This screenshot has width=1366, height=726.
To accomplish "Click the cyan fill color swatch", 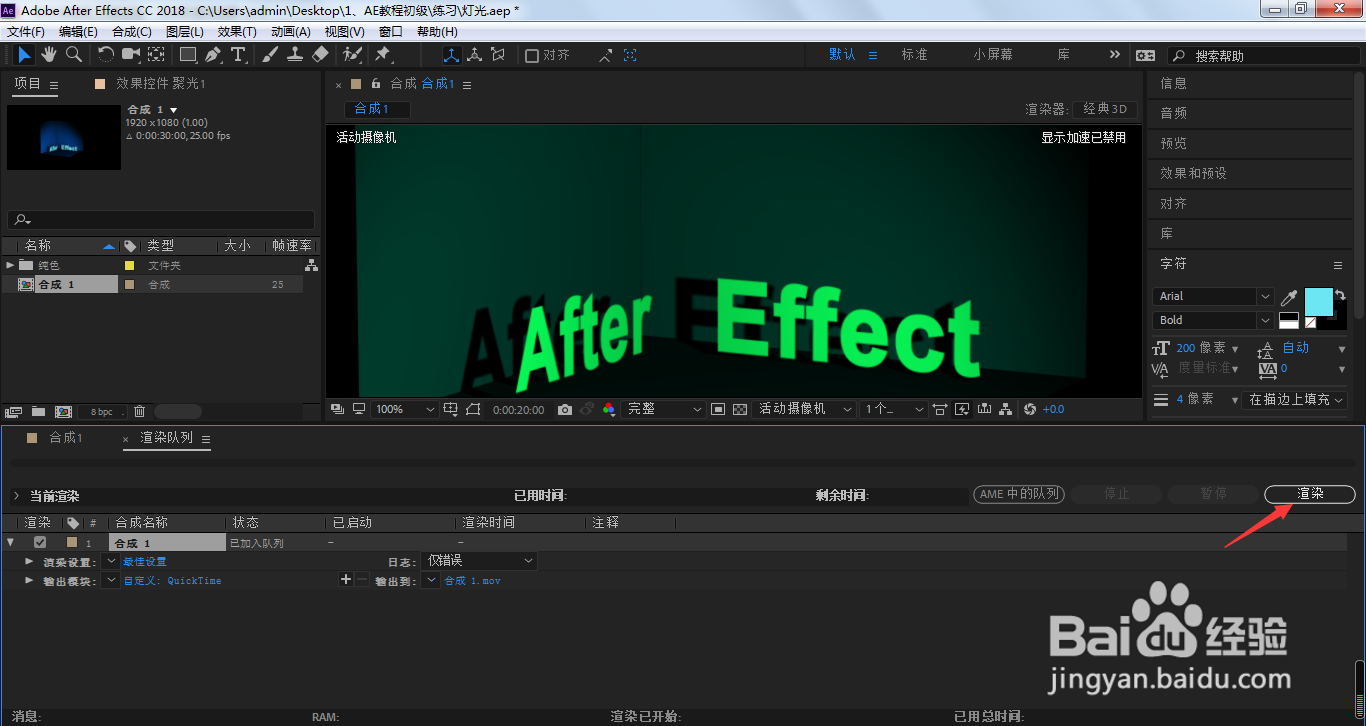I will pos(1318,301).
